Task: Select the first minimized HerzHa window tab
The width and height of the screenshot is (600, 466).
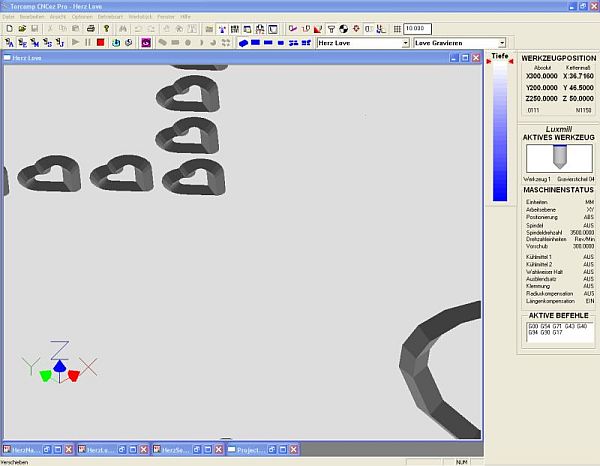Action: point(22,450)
